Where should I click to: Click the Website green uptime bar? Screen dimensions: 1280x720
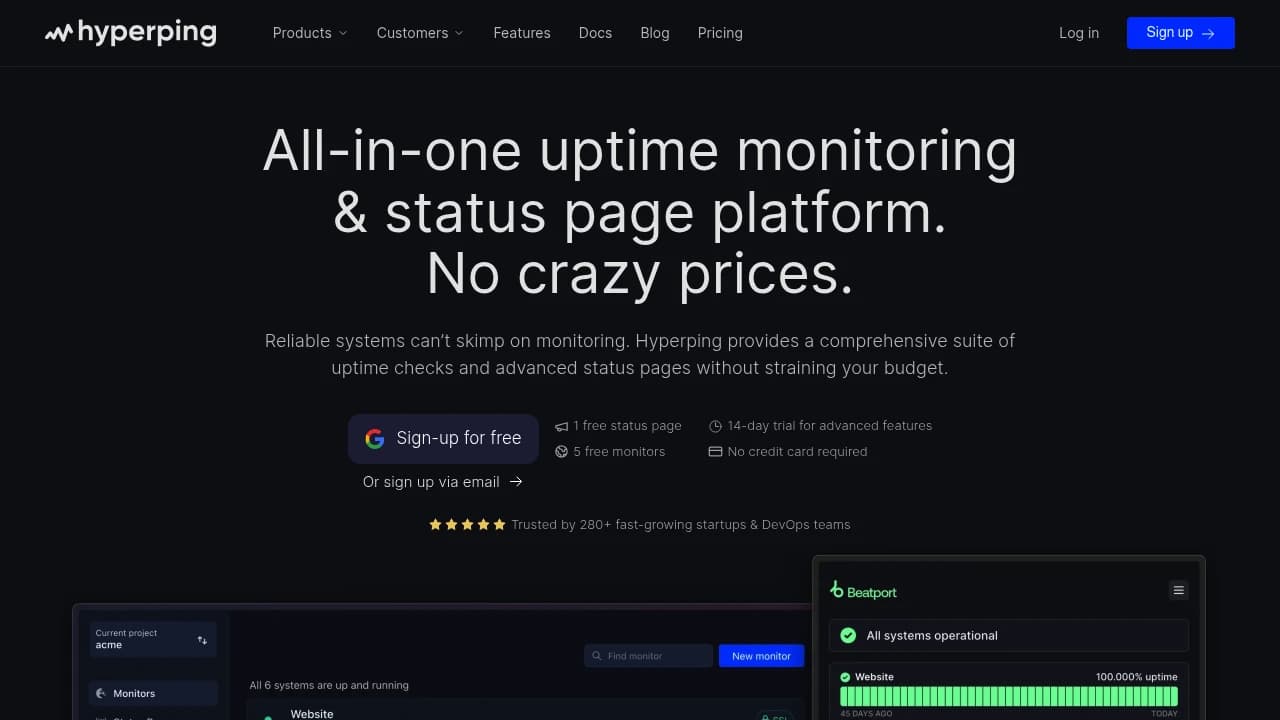(x=1009, y=696)
